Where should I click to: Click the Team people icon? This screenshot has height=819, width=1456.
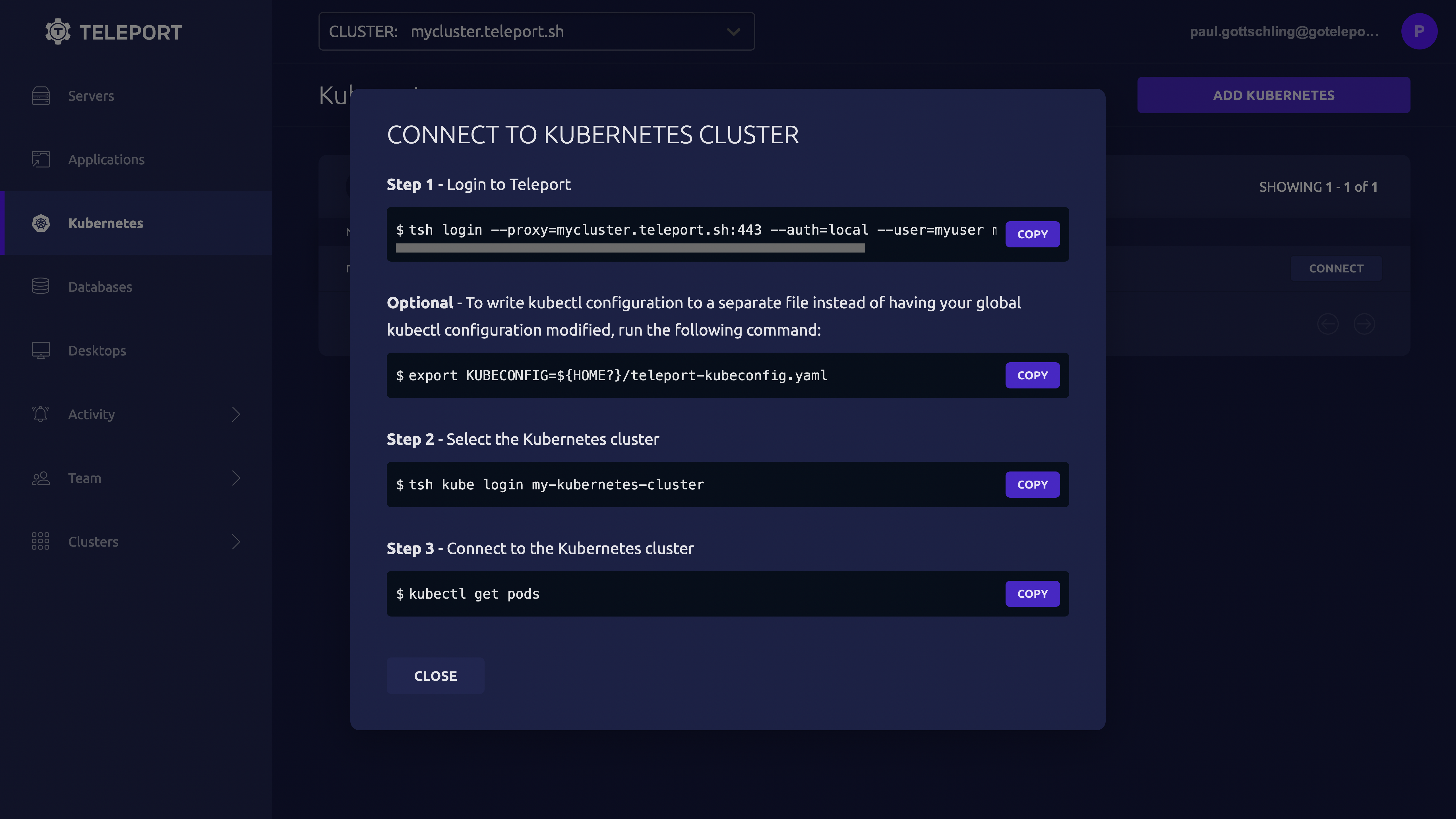pyautogui.click(x=41, y=478)
